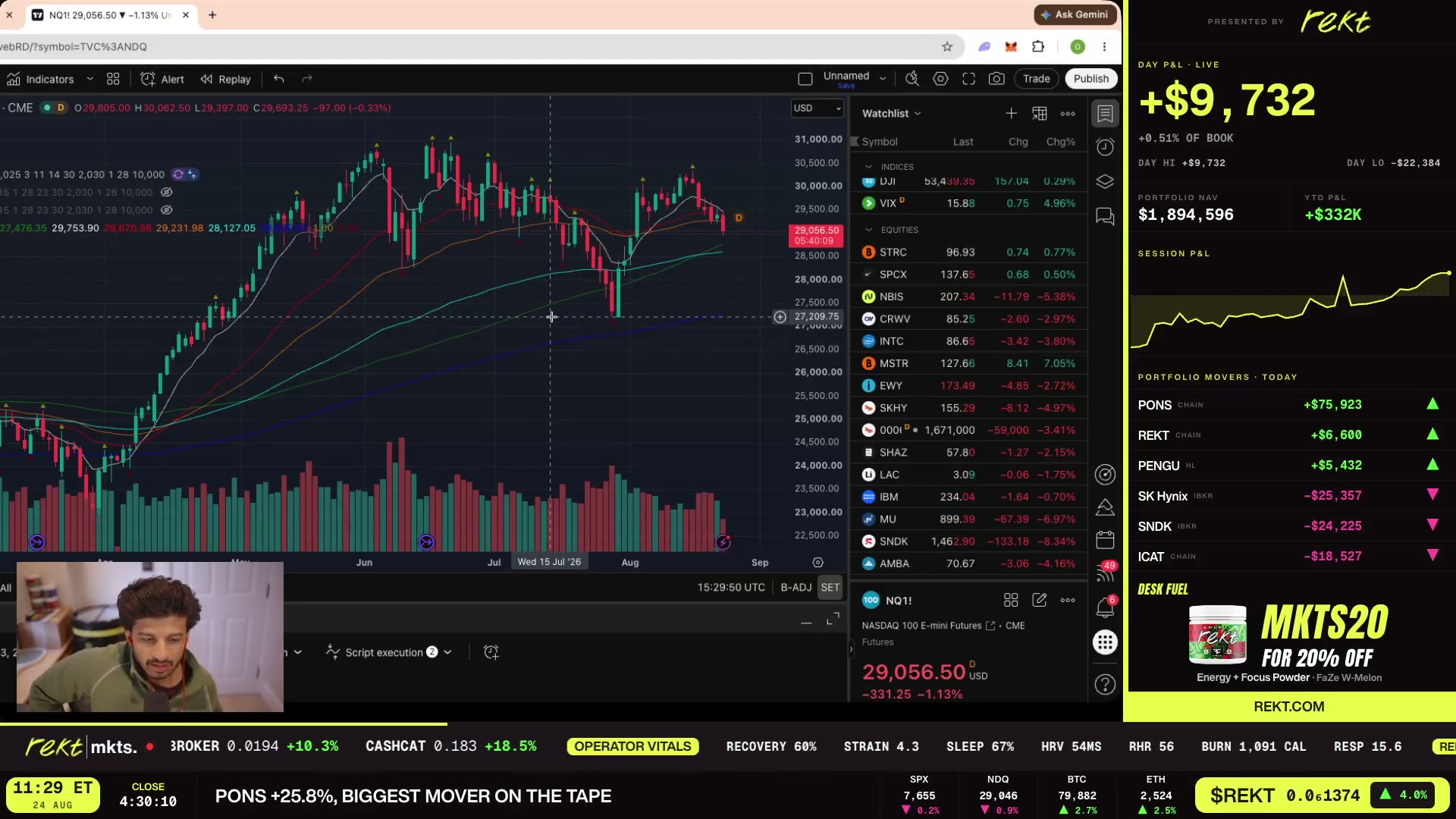Open the quick search icon
Image resolution: width=1456 pixels, height=819 pixels.
point(912,79)
